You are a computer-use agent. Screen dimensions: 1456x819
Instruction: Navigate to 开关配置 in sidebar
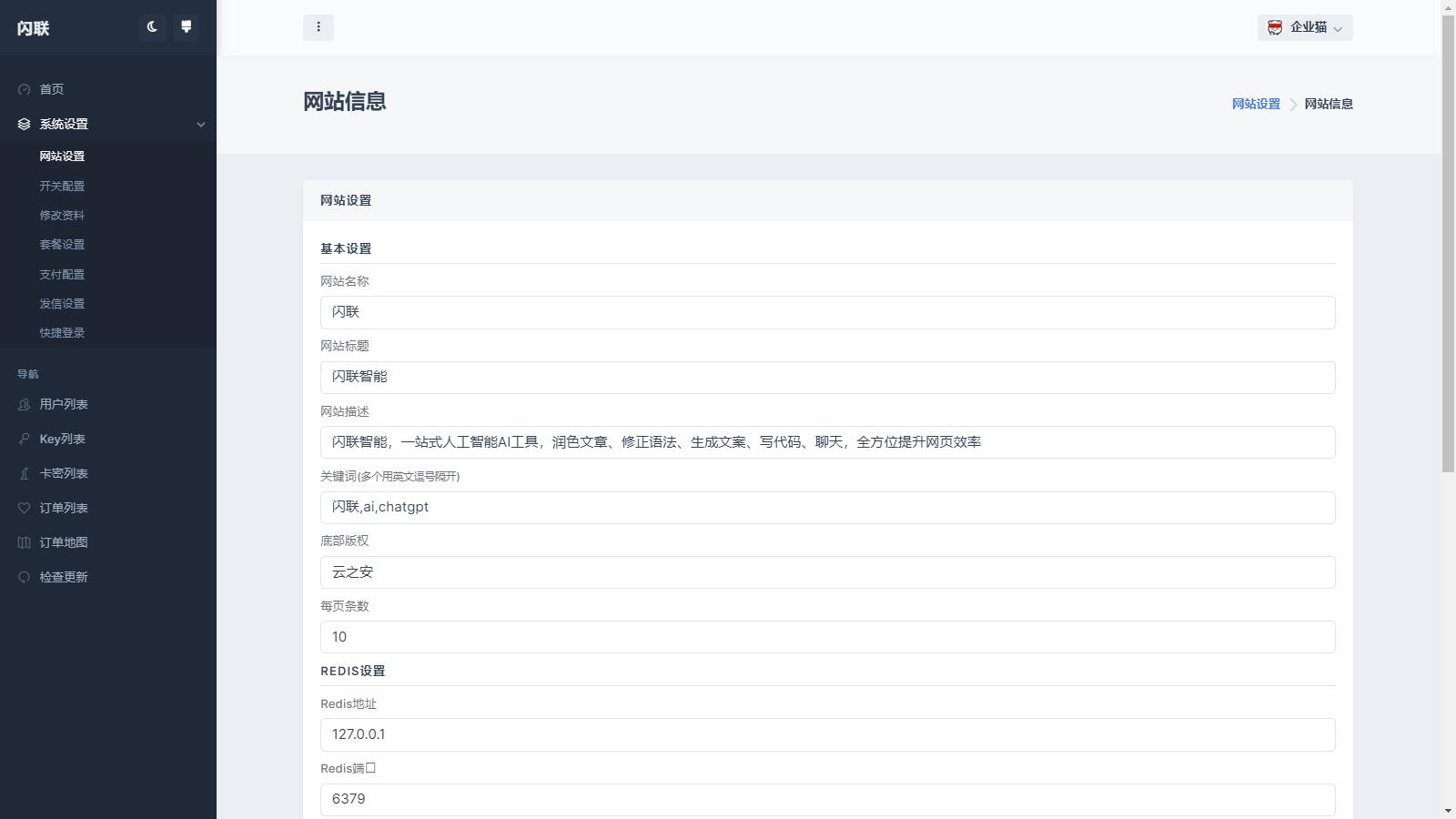(62, 186)
